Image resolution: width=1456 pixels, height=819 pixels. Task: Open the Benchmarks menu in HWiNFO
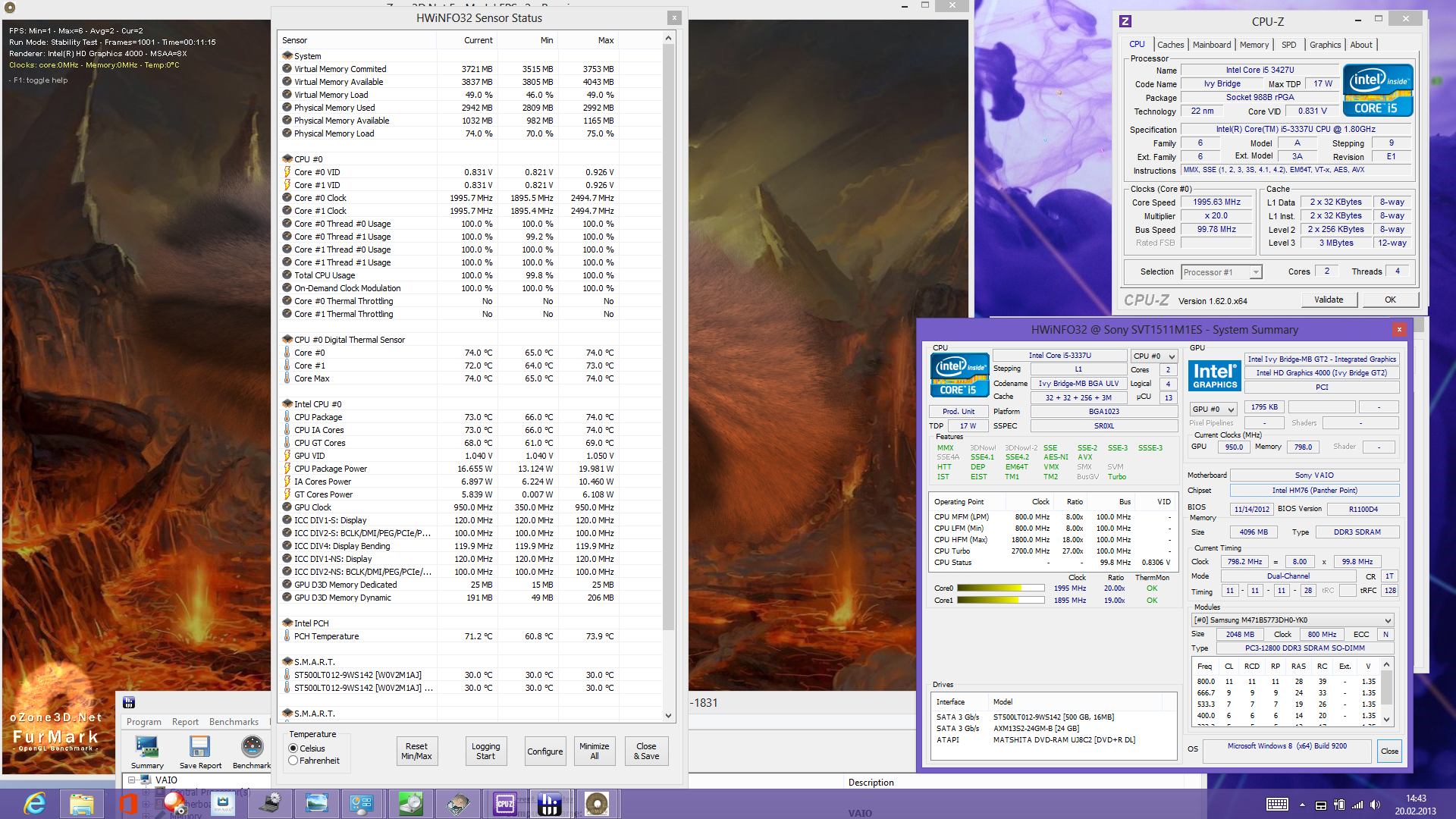click(234, 722)
